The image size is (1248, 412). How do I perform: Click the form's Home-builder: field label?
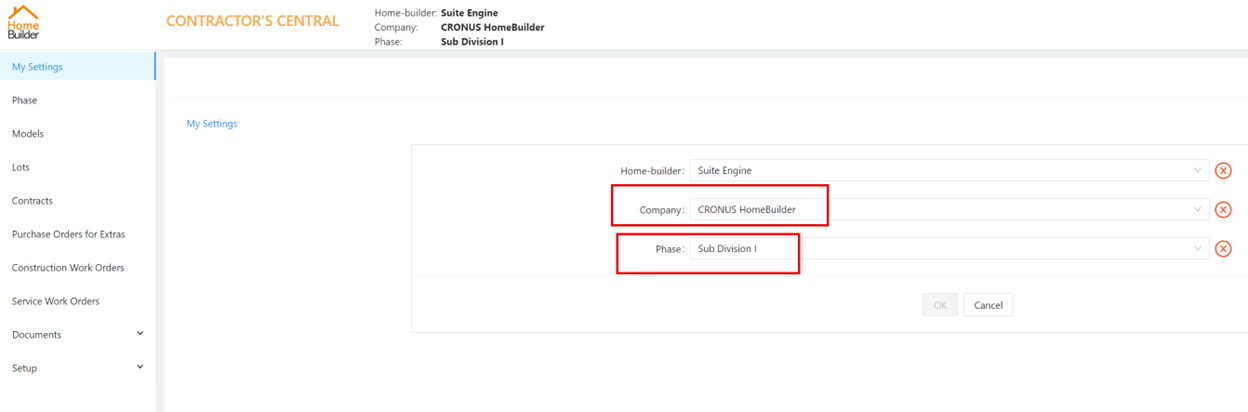(x=653, y=171)
